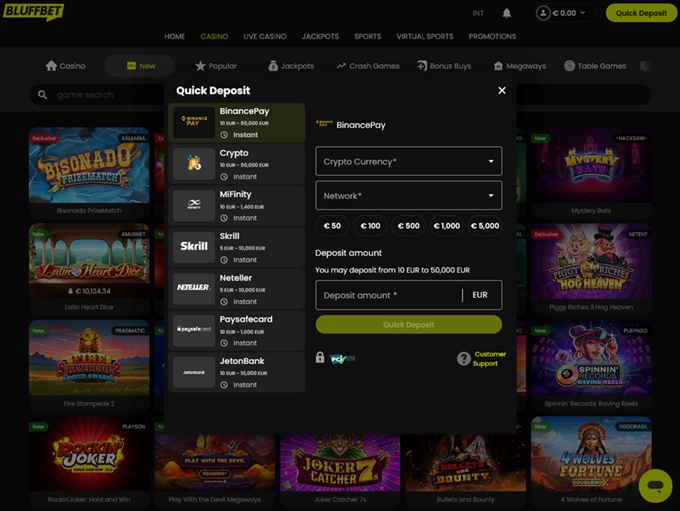This screenshot has height=511, width=680.
Task: Expand the Crypto Currency dropdown
Action: coord(408,161)
